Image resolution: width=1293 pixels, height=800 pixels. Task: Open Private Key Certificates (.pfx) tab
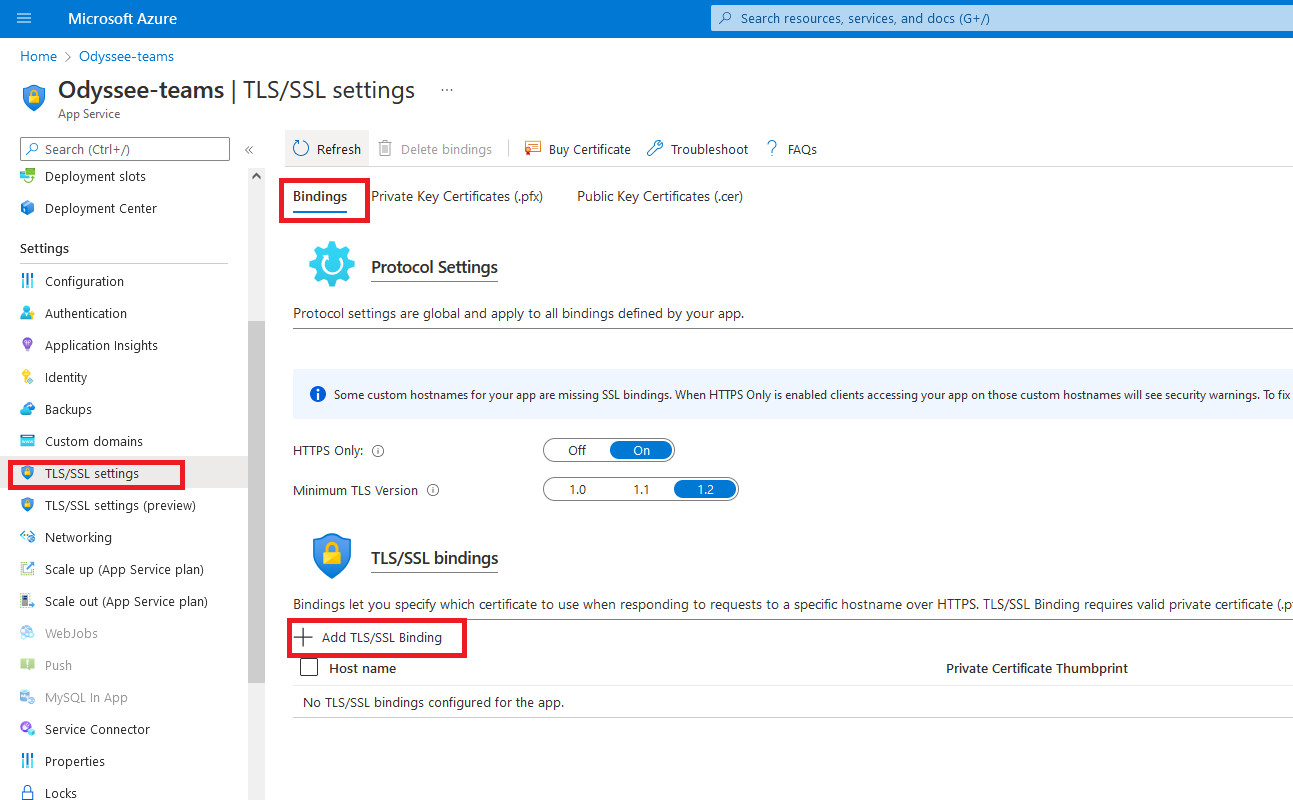point(457,197)
